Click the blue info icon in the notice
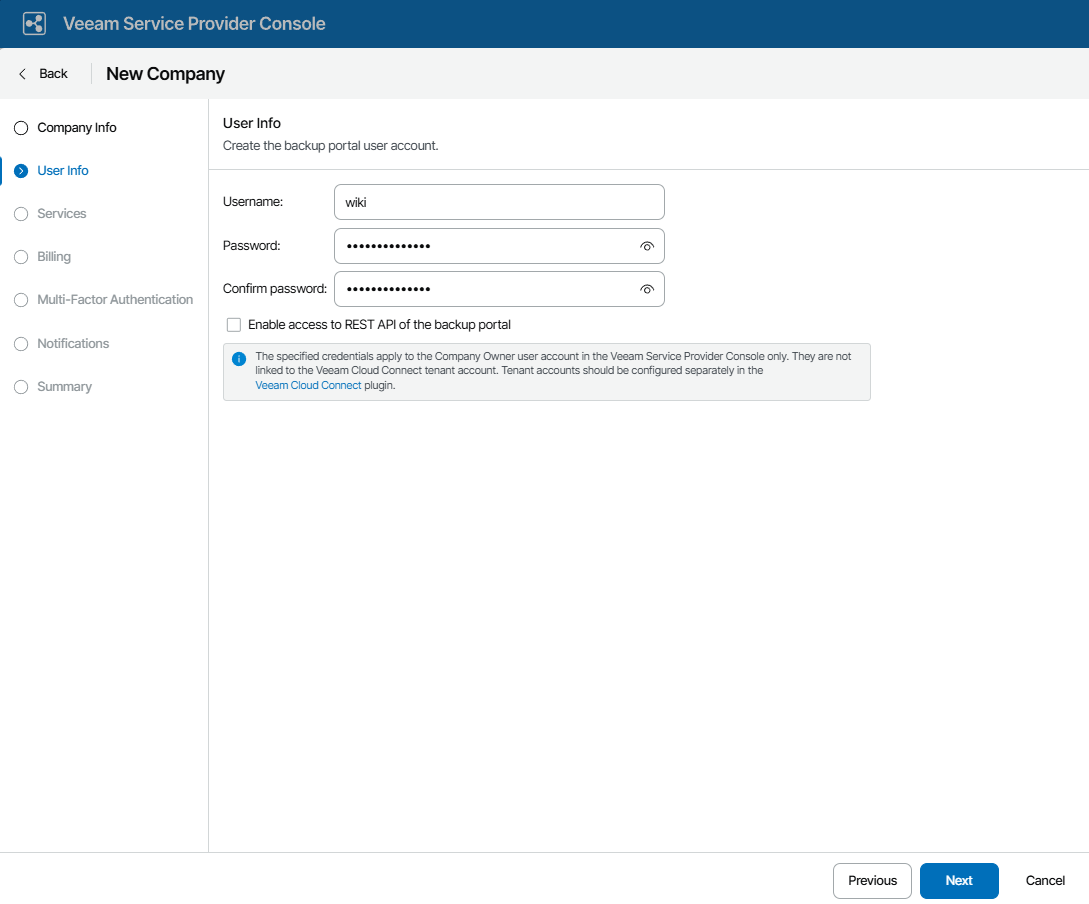 click(x=239, y=359)
